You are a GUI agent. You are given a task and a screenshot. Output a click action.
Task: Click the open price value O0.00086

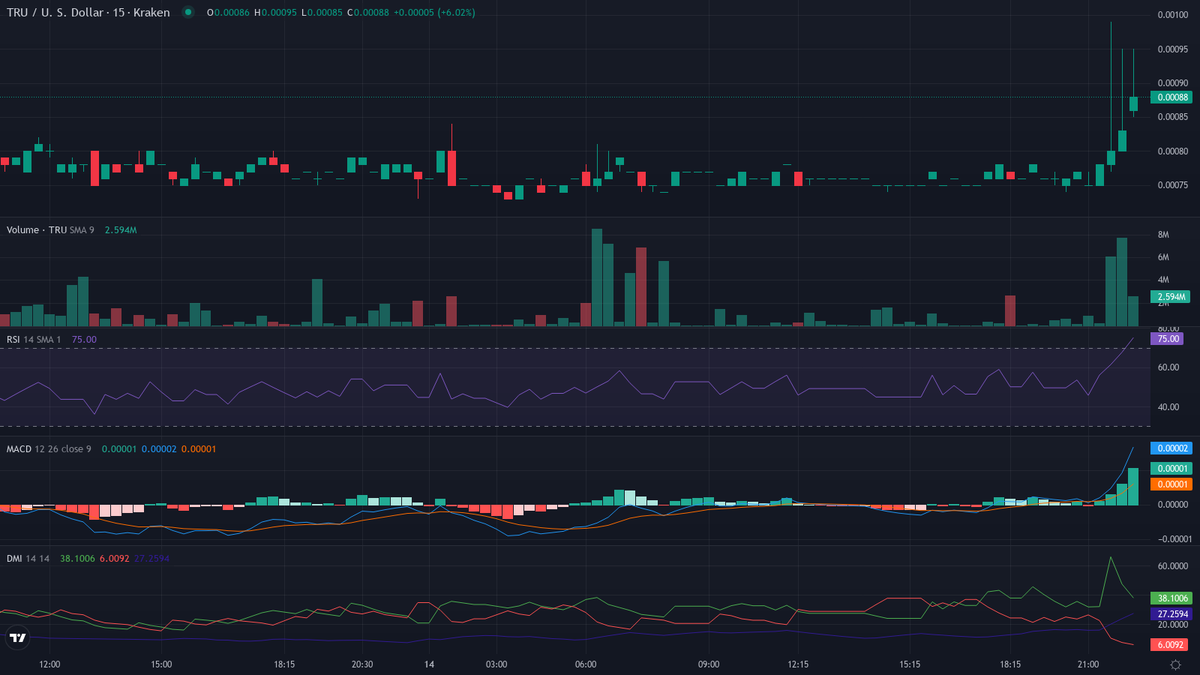click(230, 12)
